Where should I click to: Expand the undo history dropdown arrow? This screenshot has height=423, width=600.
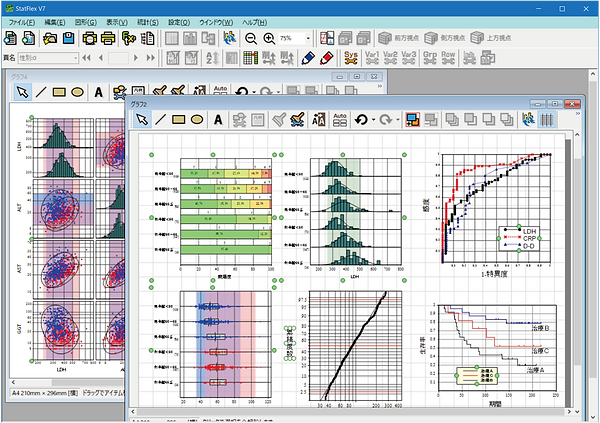point(373,120)
